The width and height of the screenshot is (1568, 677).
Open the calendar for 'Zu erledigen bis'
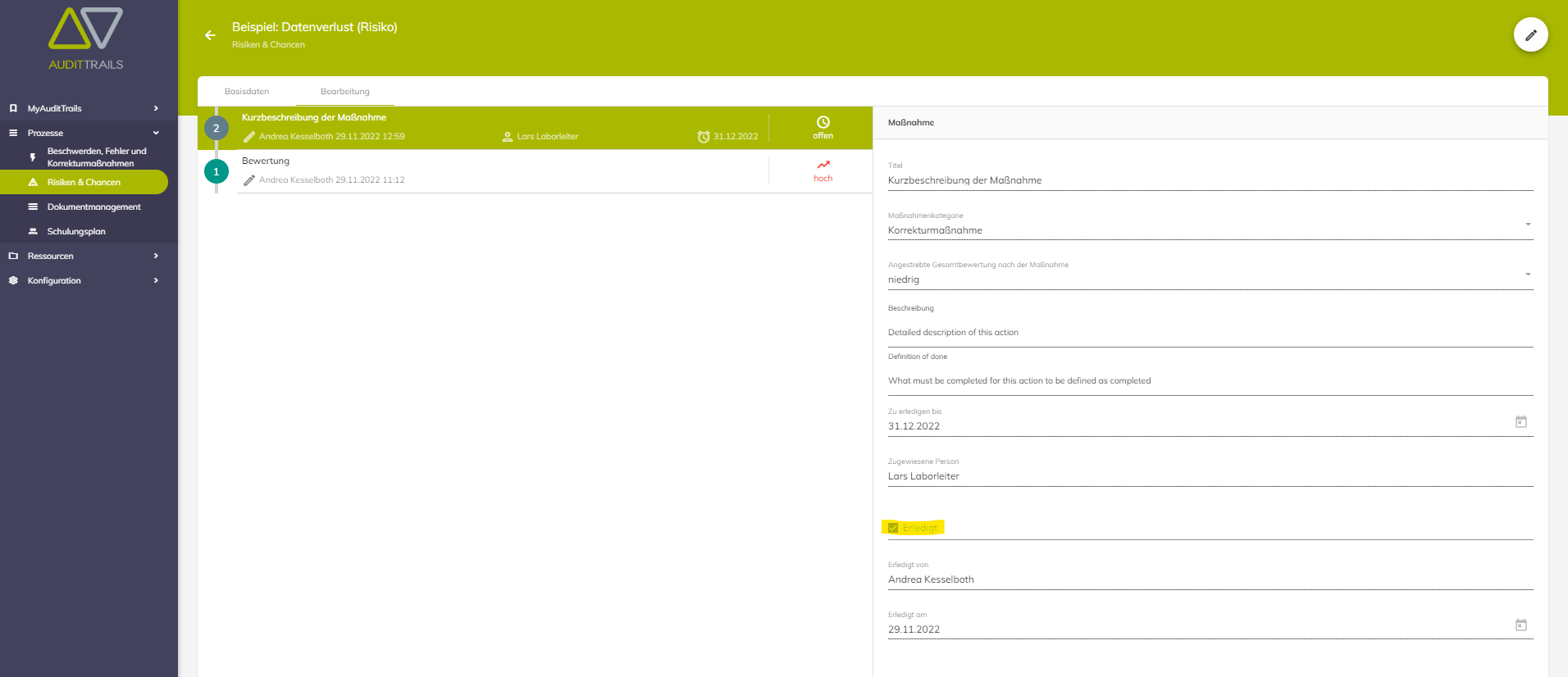(1521, 422)
